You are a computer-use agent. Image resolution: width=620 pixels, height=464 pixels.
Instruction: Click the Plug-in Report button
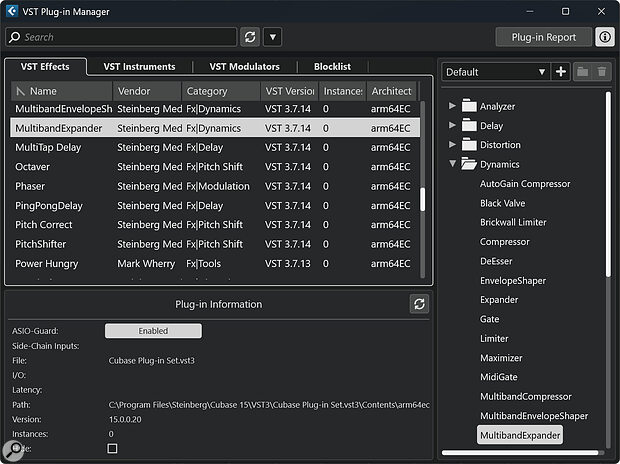(x=544, y=37)
